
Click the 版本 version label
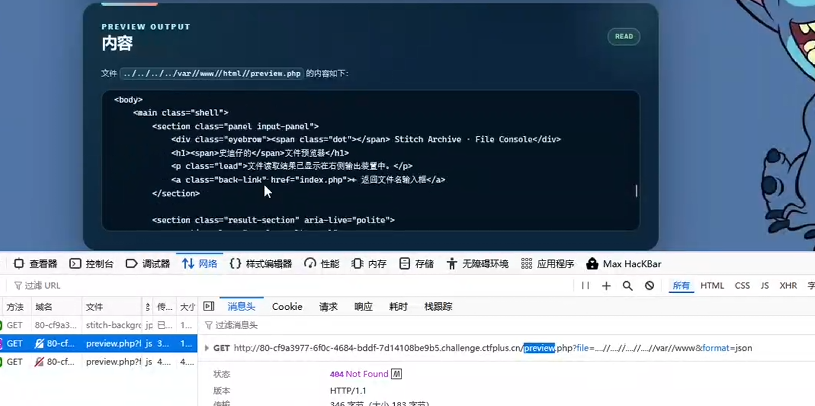(221, 391)
